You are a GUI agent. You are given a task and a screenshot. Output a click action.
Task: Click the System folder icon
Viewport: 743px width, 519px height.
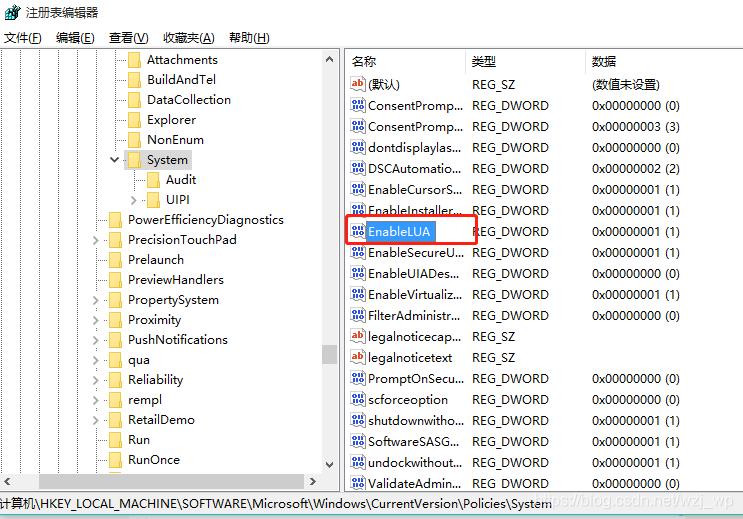coord(135,160)
